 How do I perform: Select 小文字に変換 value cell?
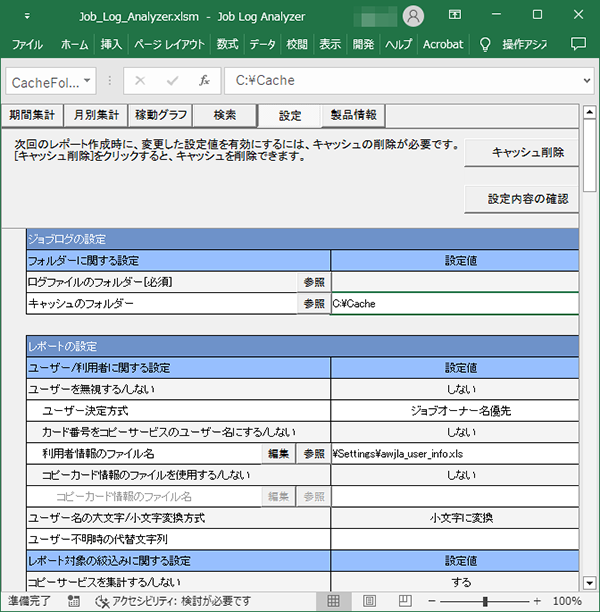(x=455, y=518)
